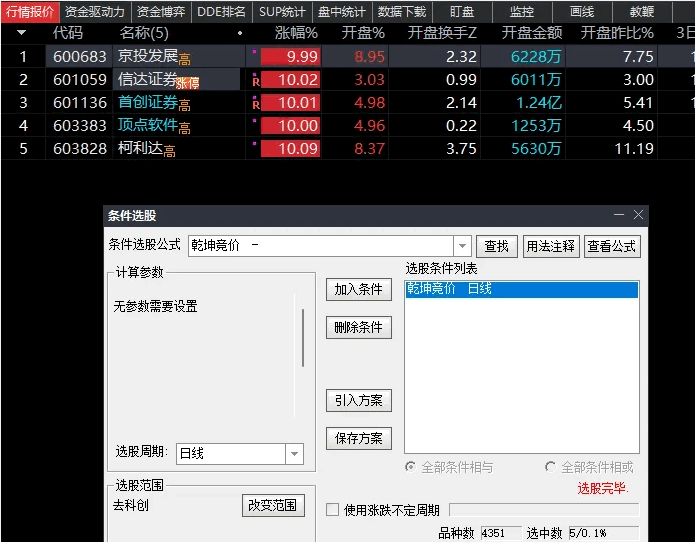Switch to the 资金博弈 tab
This screenshot has height=542, width=695.
(161, 12)
